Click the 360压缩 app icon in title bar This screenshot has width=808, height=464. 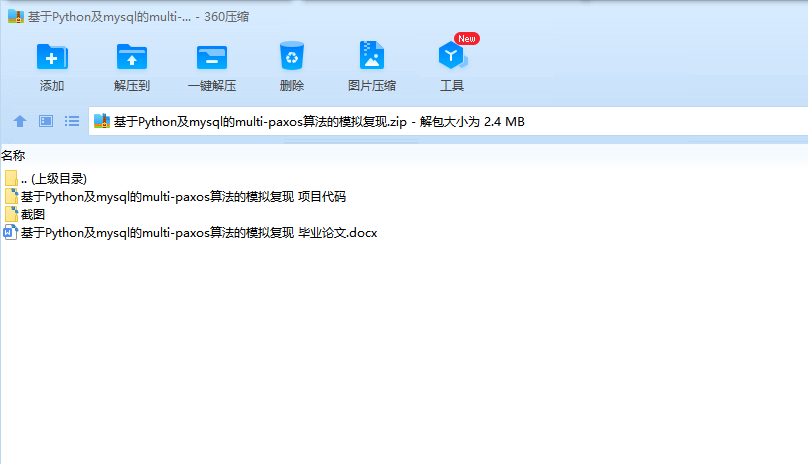tap(15, 16)
